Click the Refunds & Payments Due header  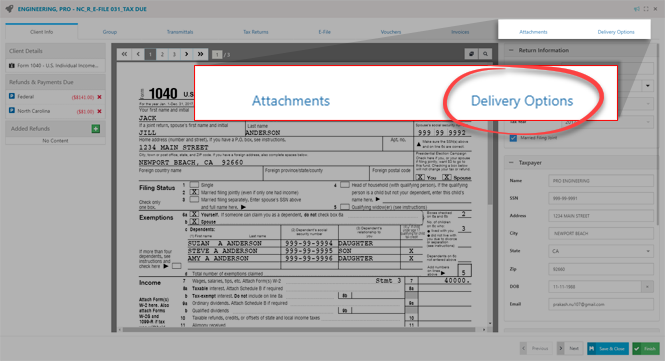[x=55, y=82]
